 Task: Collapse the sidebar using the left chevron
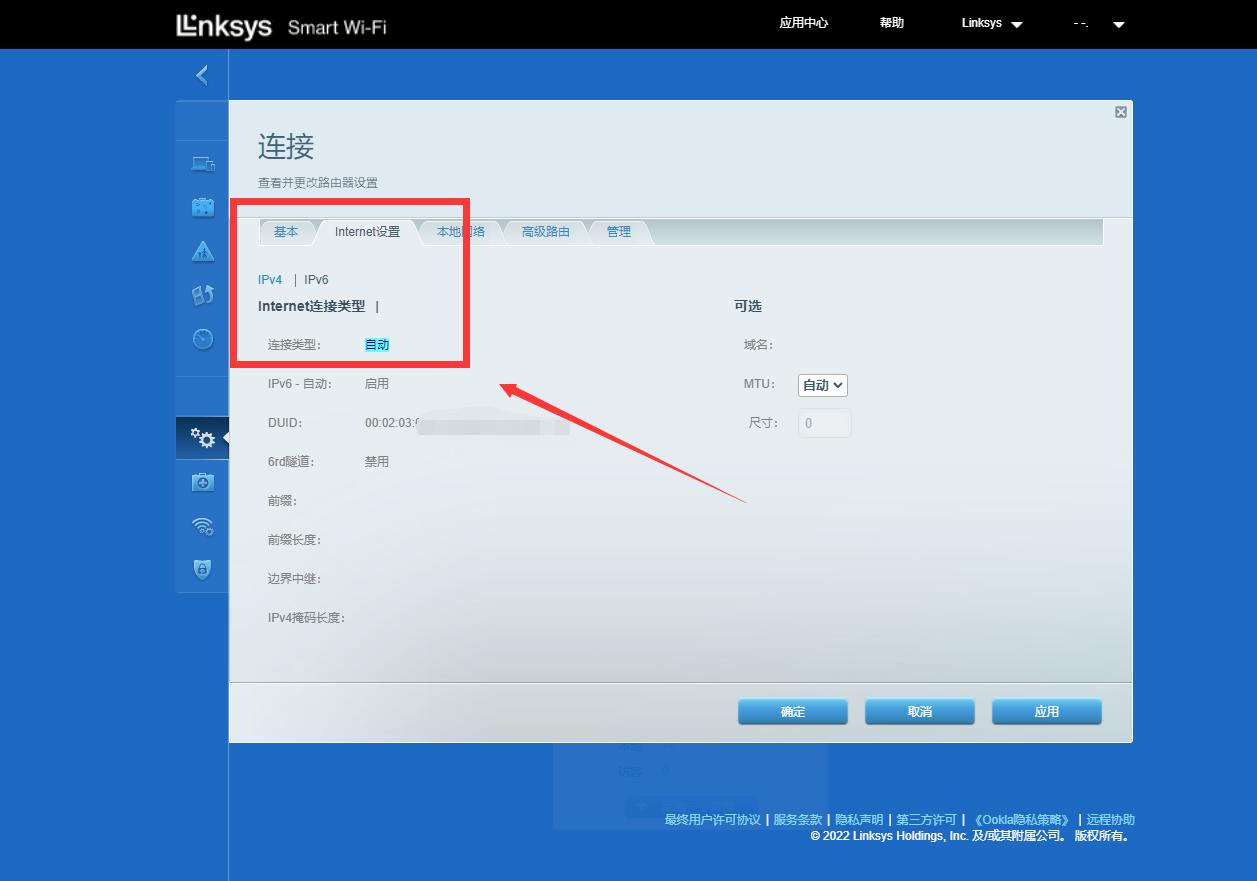[x=202, y=74]
